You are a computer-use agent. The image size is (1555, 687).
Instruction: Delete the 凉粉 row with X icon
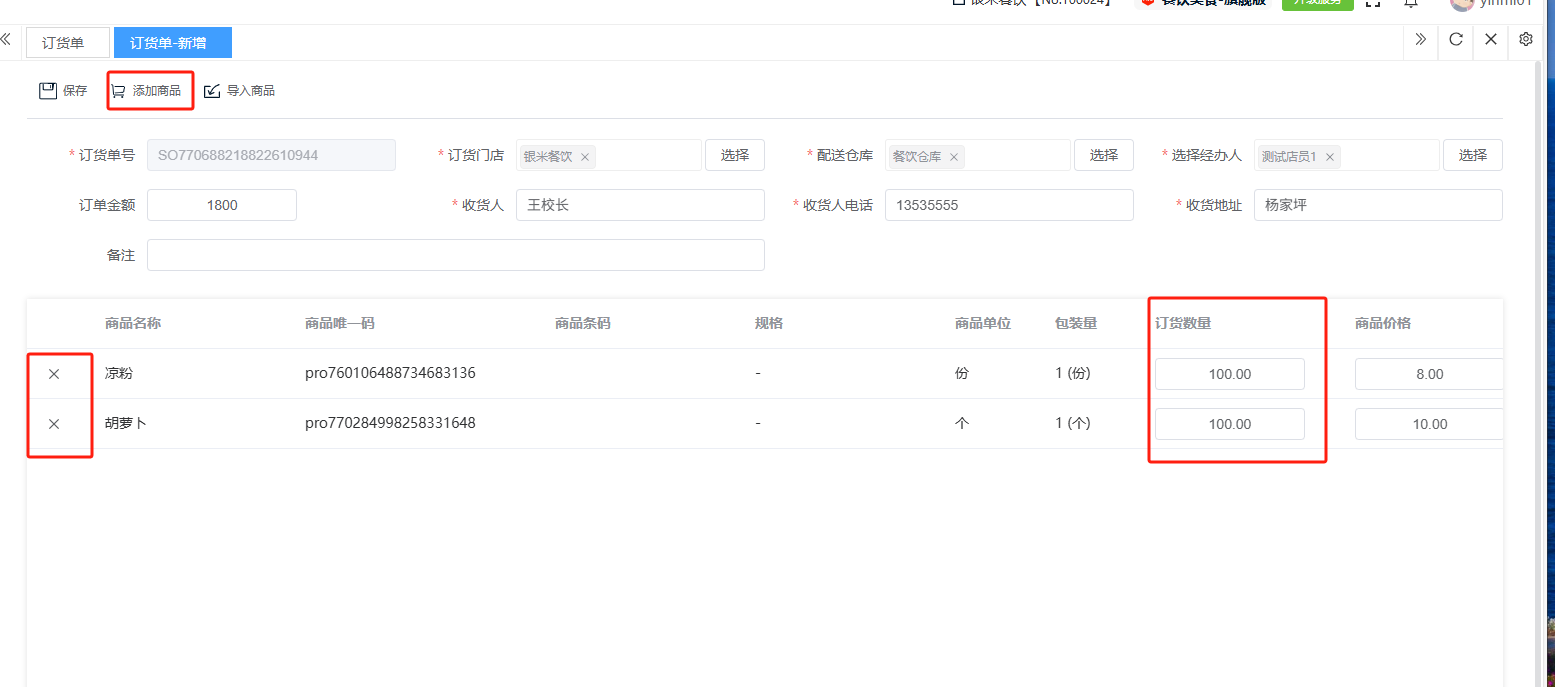coord(54,374)
